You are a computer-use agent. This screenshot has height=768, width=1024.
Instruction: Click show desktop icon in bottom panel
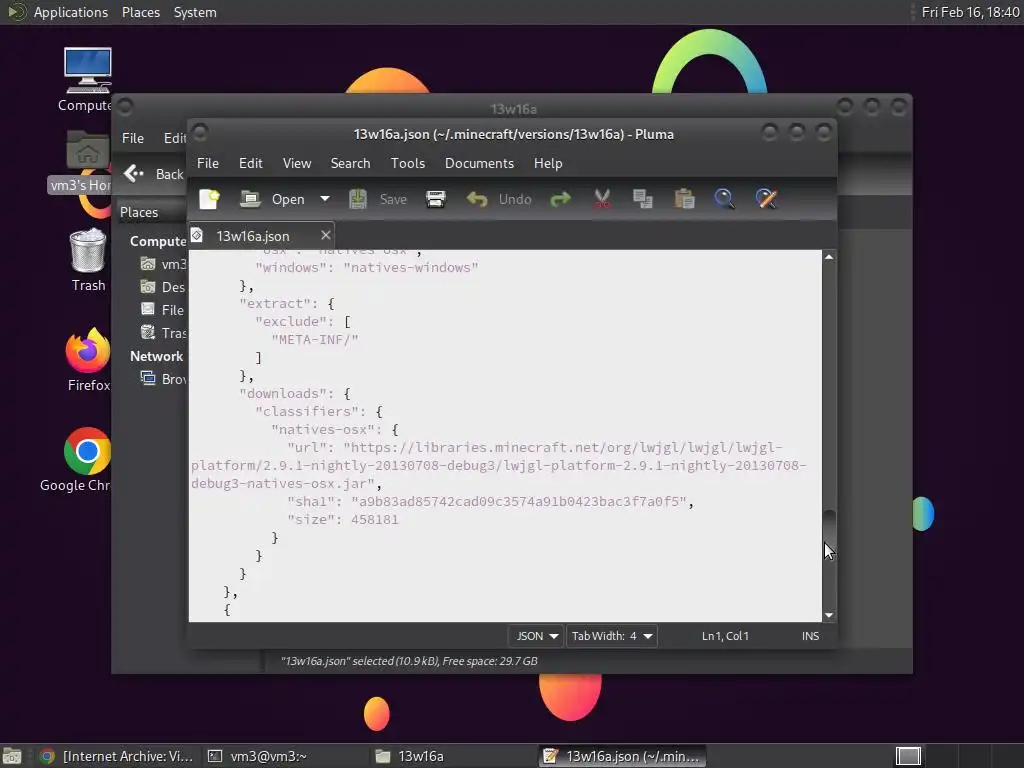click(x=12, y=757)
